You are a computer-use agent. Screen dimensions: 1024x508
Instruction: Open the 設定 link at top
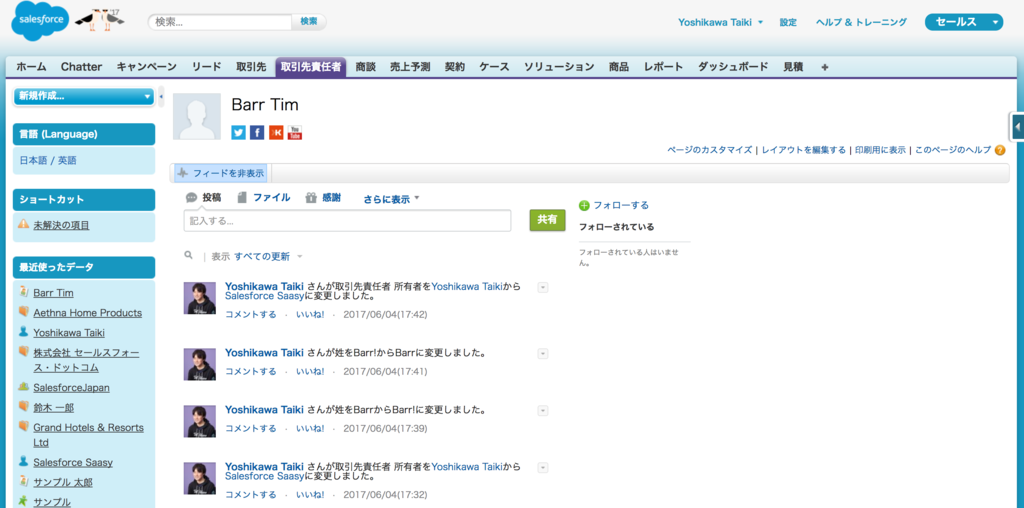[788, 22]
